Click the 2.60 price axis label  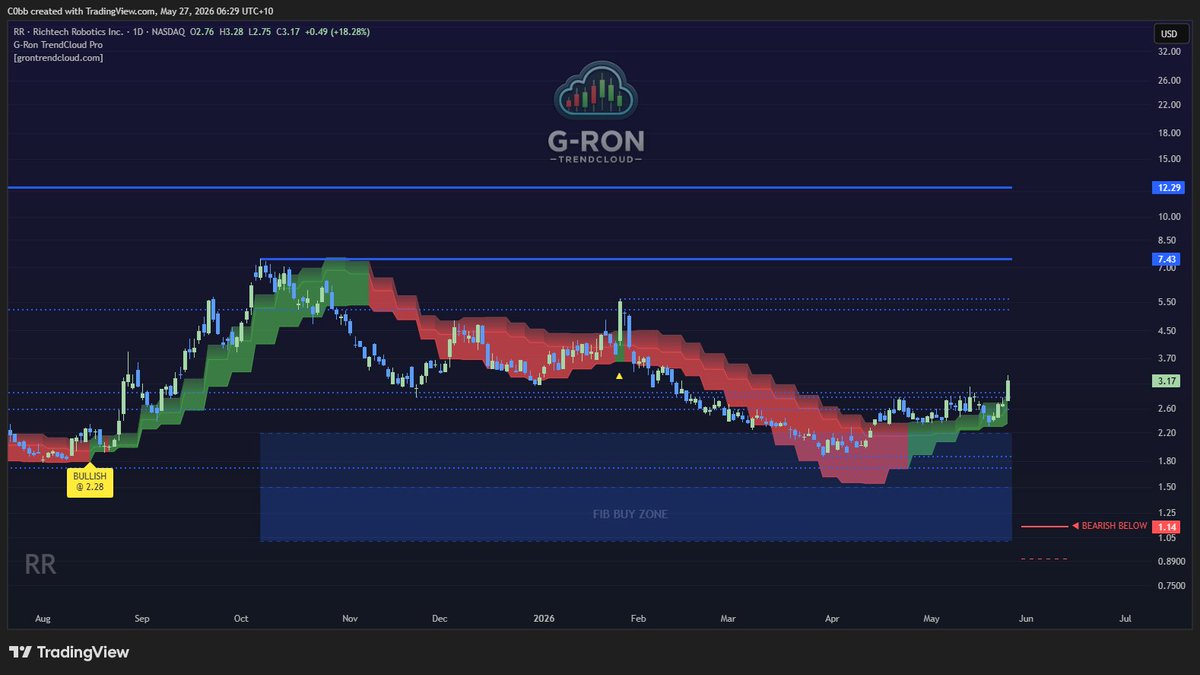(x=1169, y=408)
